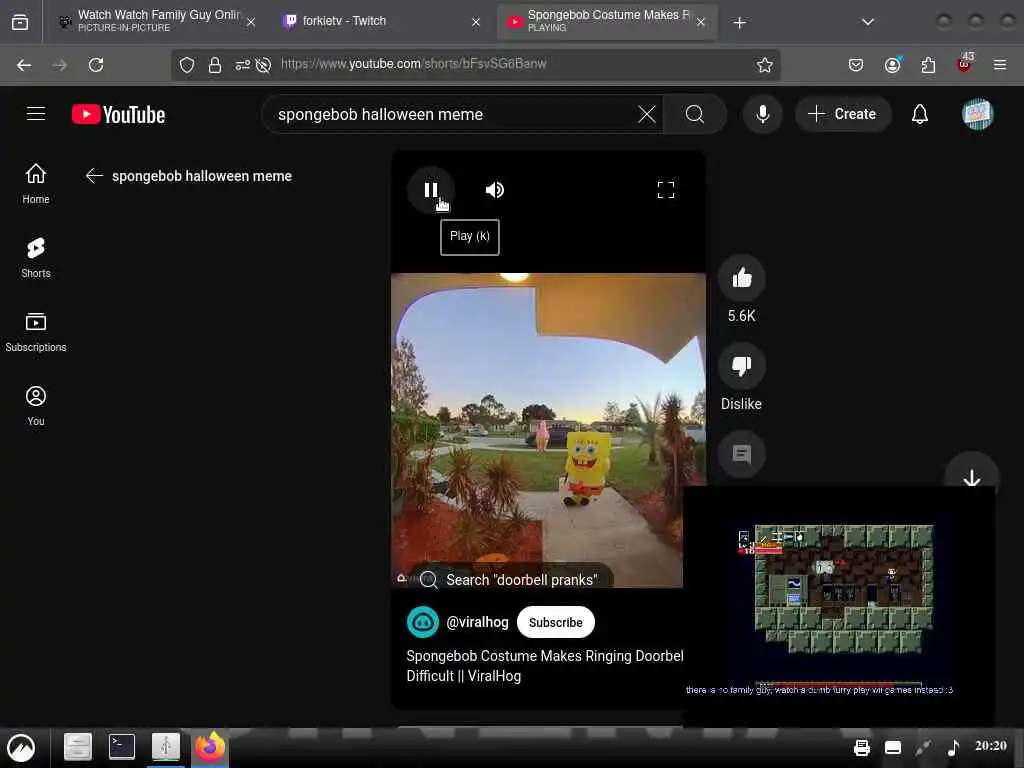Screen dimensions: 1024x768
Task: Open the Firefox account icon
Action: point(892,65)
